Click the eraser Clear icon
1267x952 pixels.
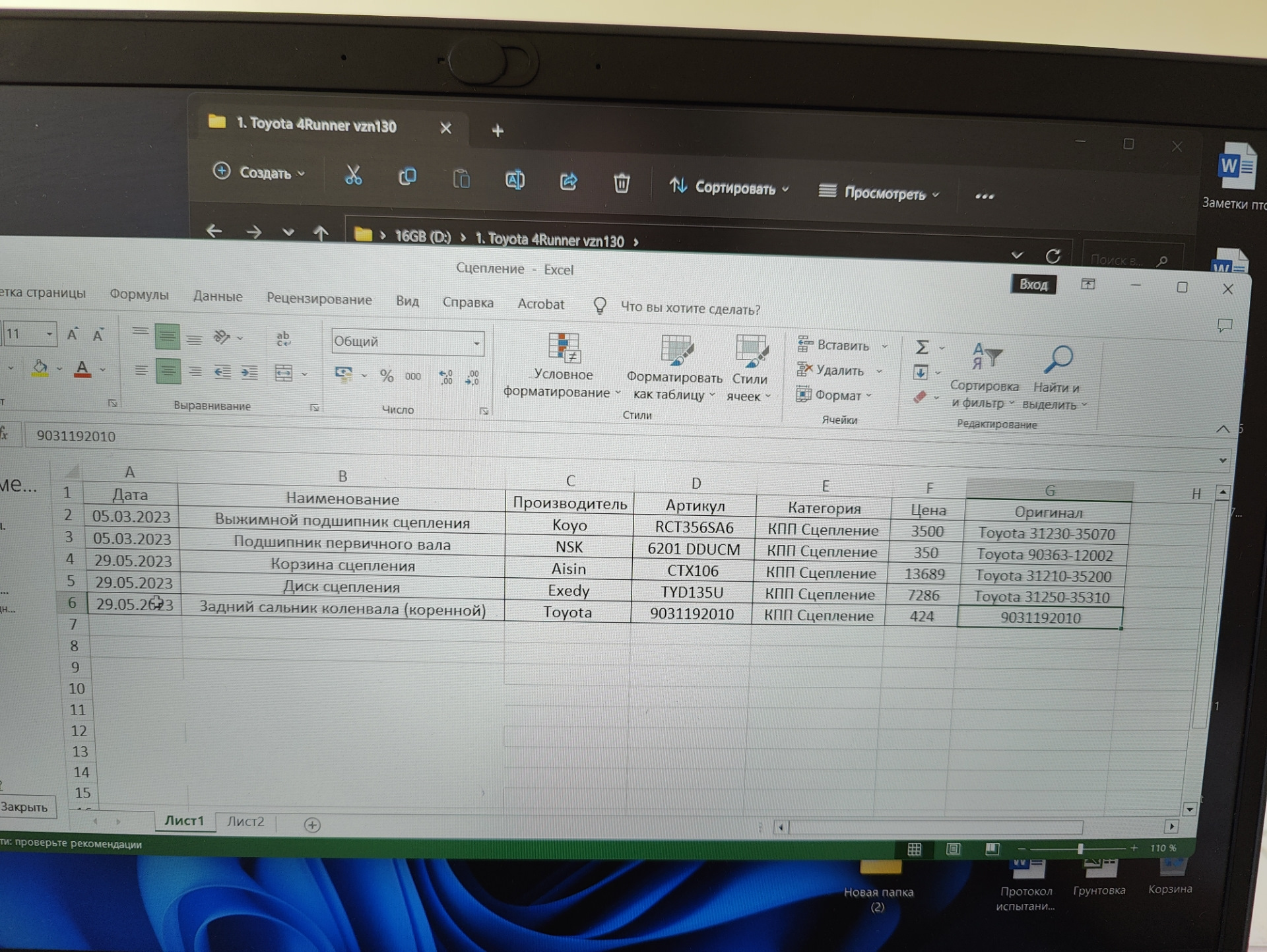pos(920,397)
